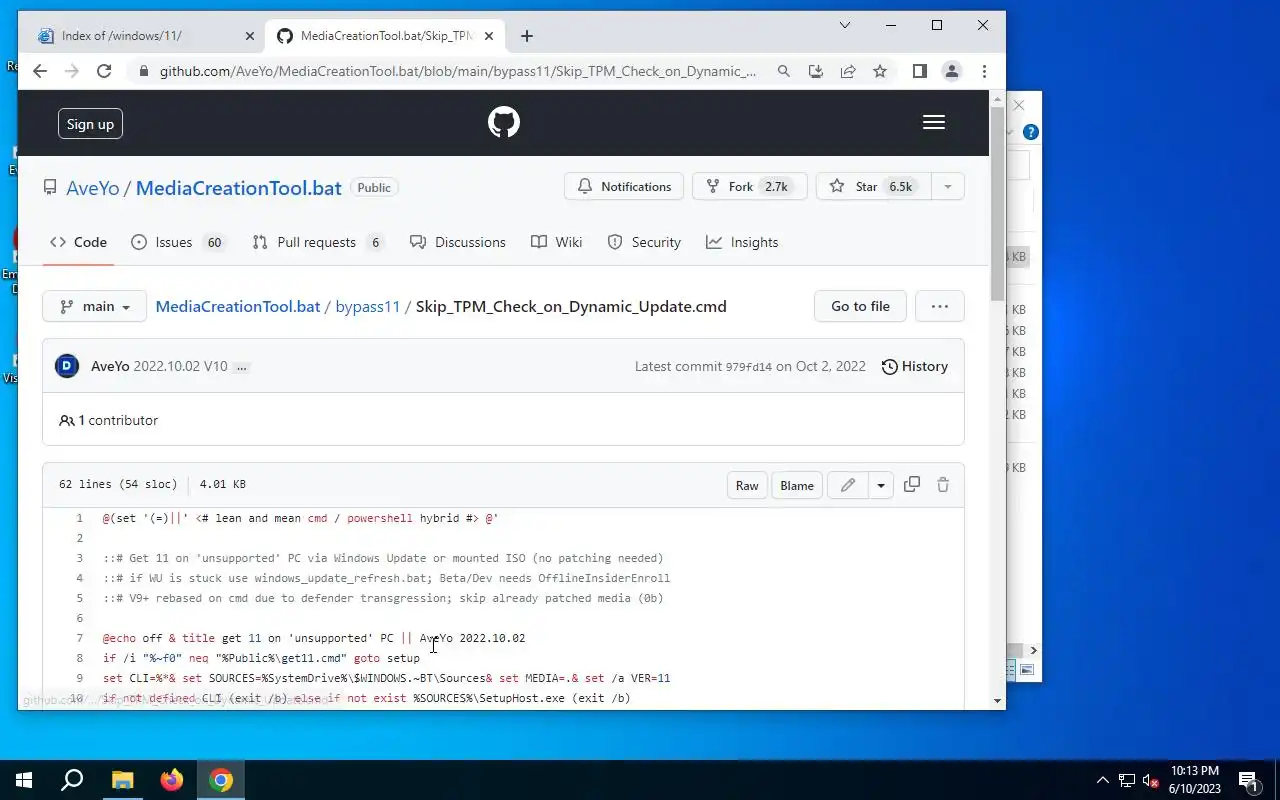The width and height of the screenshot is (1280, 800).
Task: Click the install app icon in address bar
Action: pyautogui.click(x=816, y=71)
